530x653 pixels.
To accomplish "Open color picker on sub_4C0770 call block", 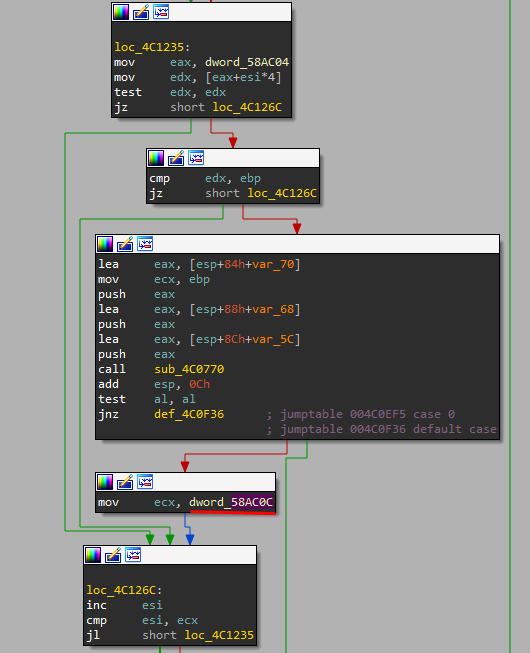I will [x=105, y=244].
